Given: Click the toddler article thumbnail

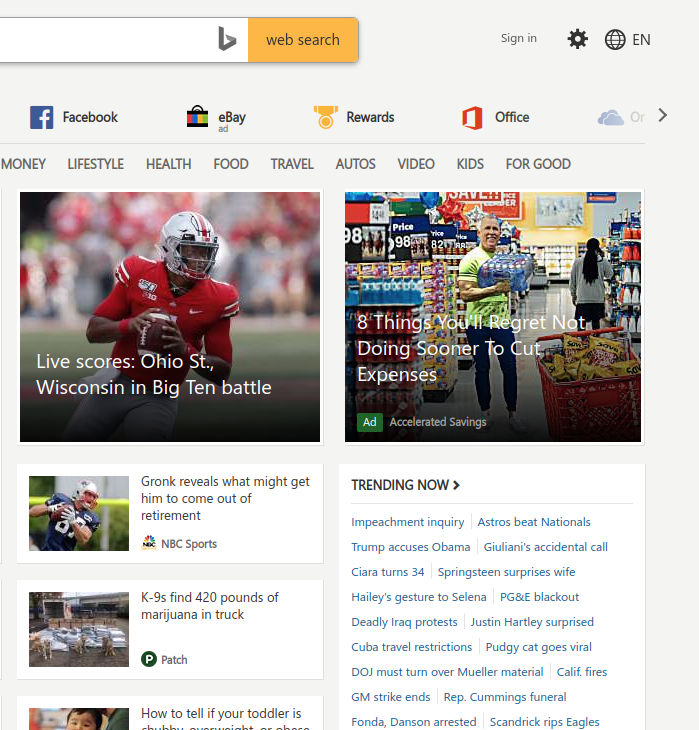Looking at the screenshot, I should 79,719.
